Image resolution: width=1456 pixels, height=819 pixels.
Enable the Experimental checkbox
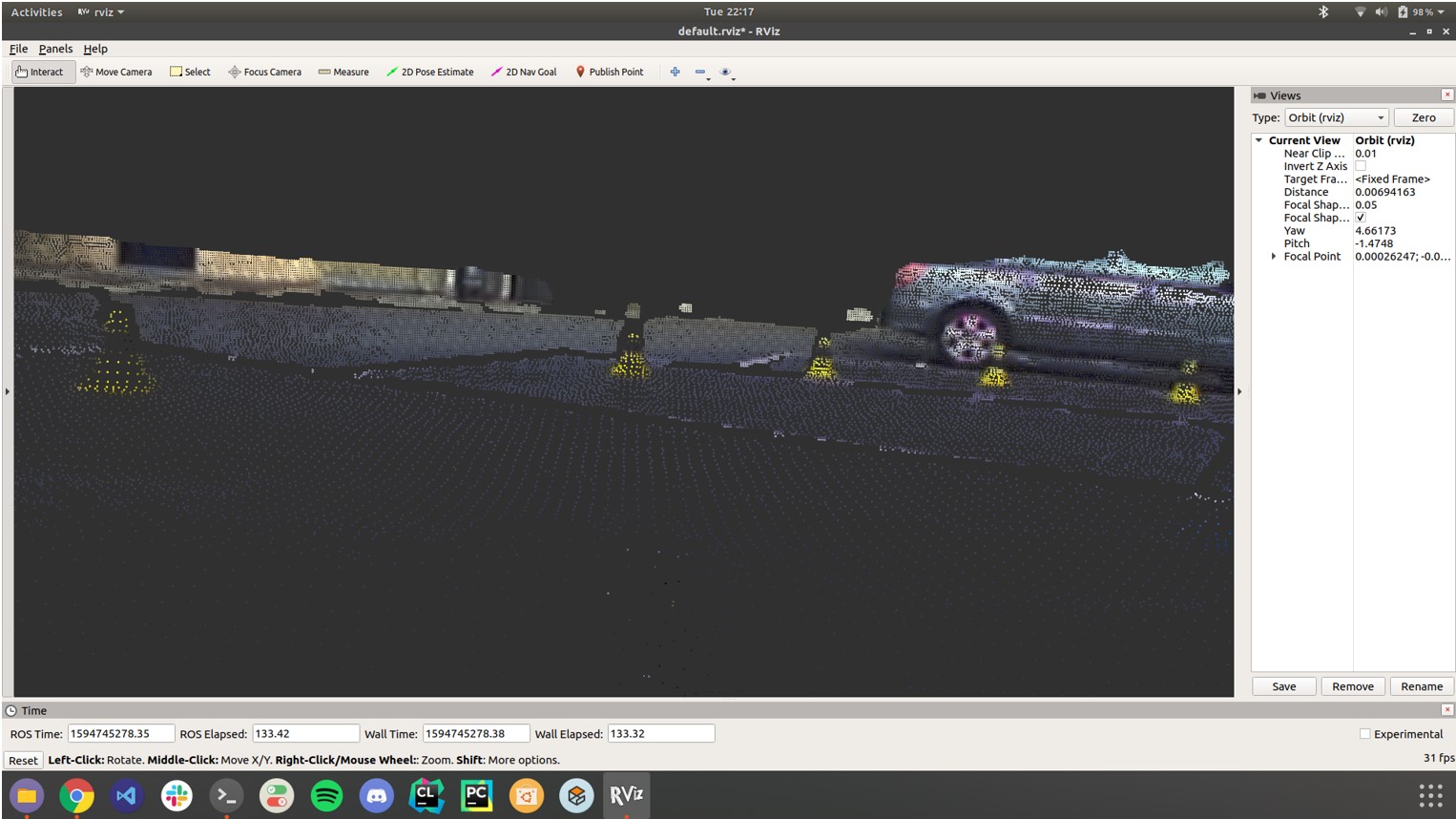click(1364, 734)
